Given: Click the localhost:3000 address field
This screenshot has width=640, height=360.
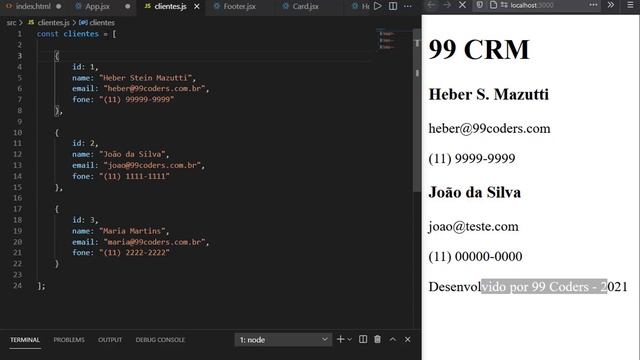Looking at the screenshot, I should 532,5.
